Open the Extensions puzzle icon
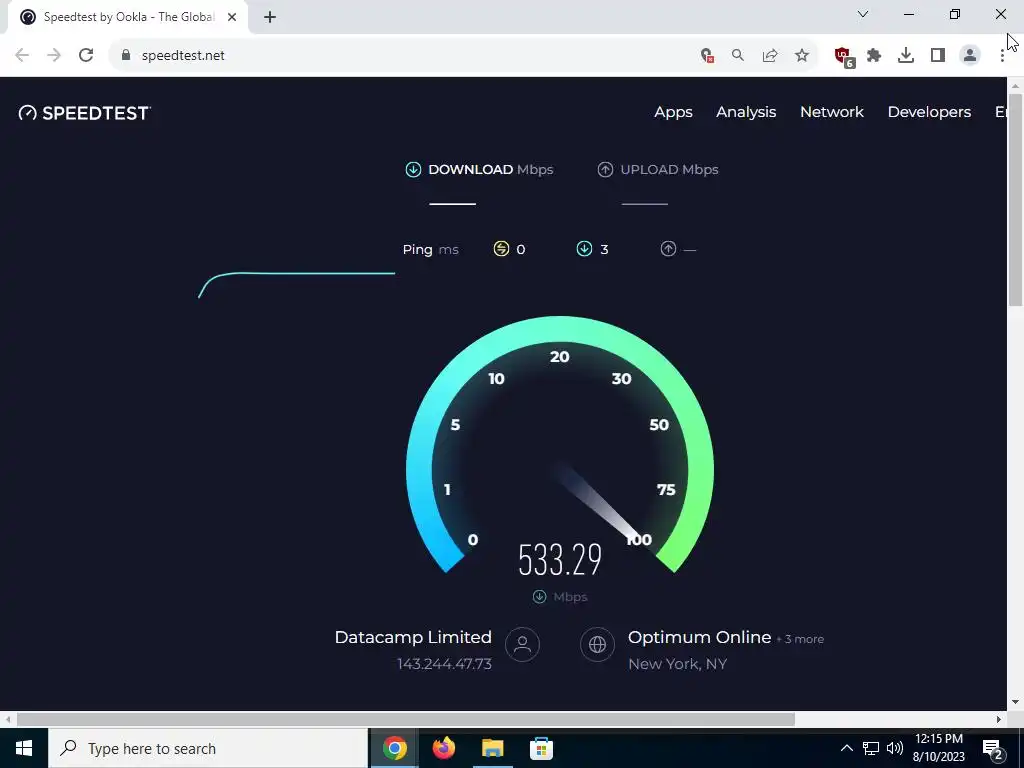This screenshot has width=1024, height=768. click(x=874, y=56)
